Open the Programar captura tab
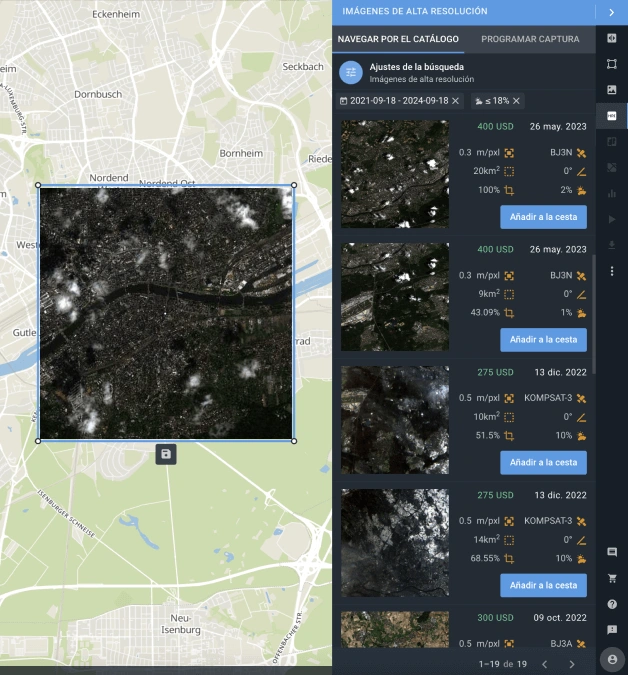The image size is (628, 675). tap(530, 39)
